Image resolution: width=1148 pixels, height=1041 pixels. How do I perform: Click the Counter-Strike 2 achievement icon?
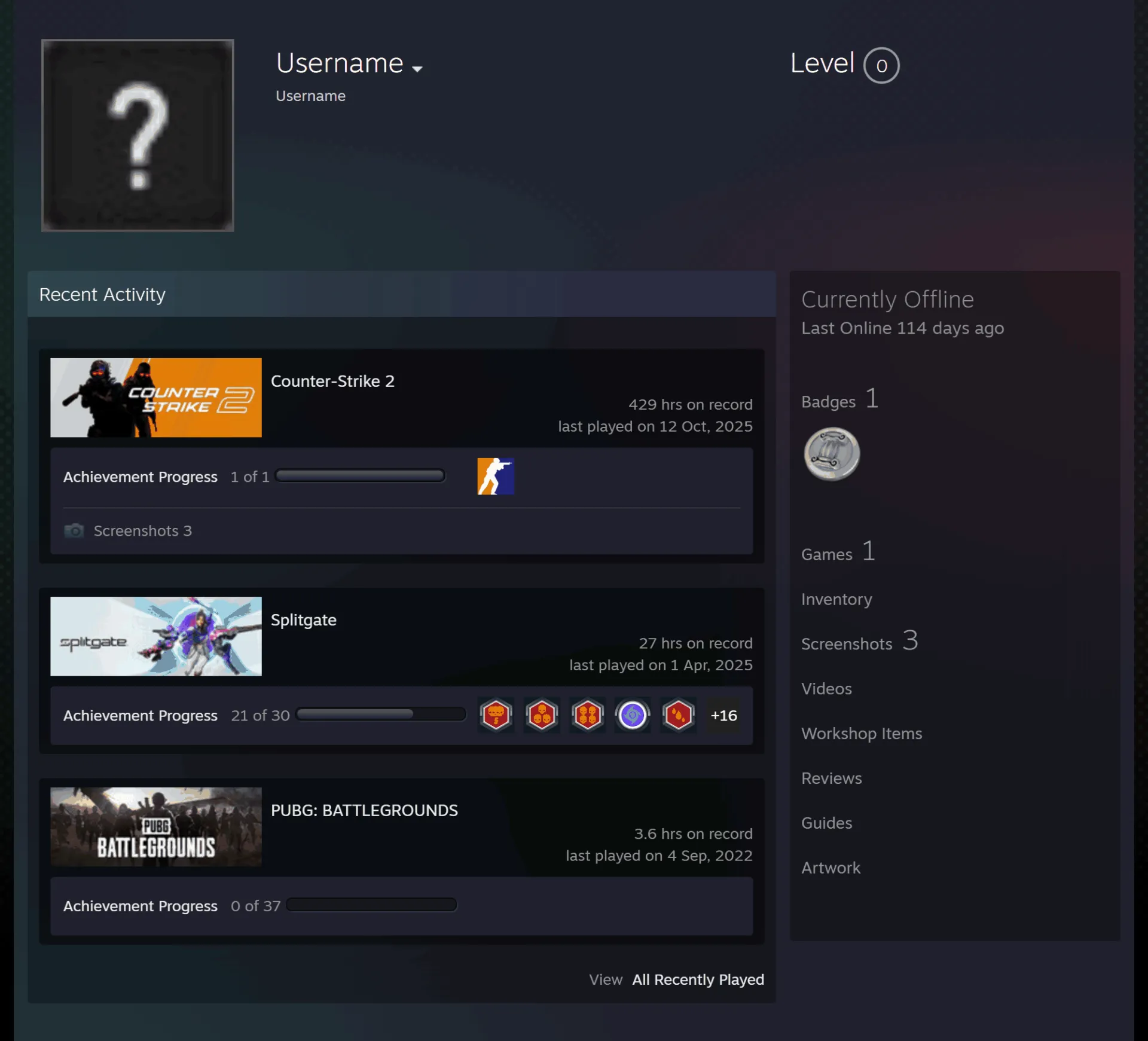pos(496,477)
